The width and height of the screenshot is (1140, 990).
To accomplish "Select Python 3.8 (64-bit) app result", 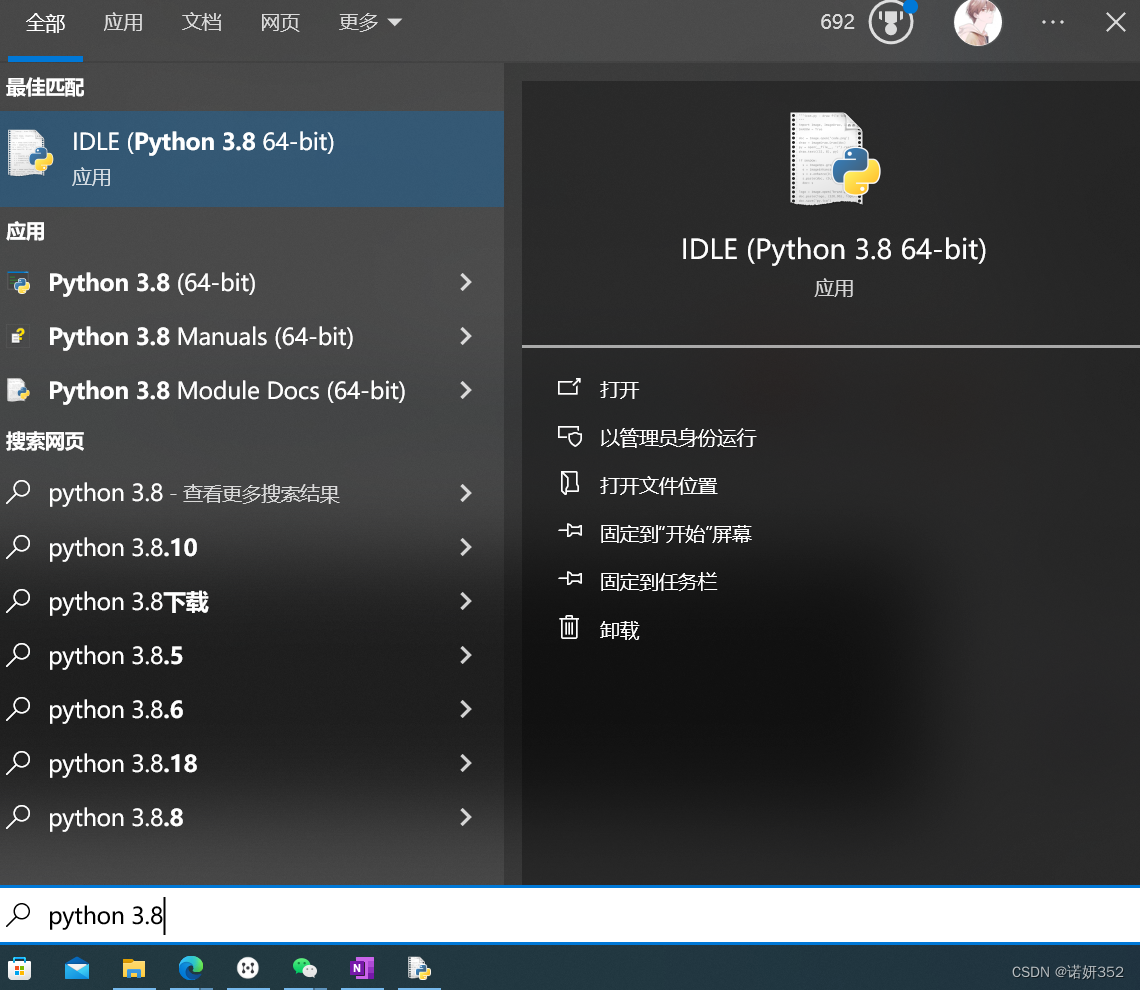I will click(252, 282).
